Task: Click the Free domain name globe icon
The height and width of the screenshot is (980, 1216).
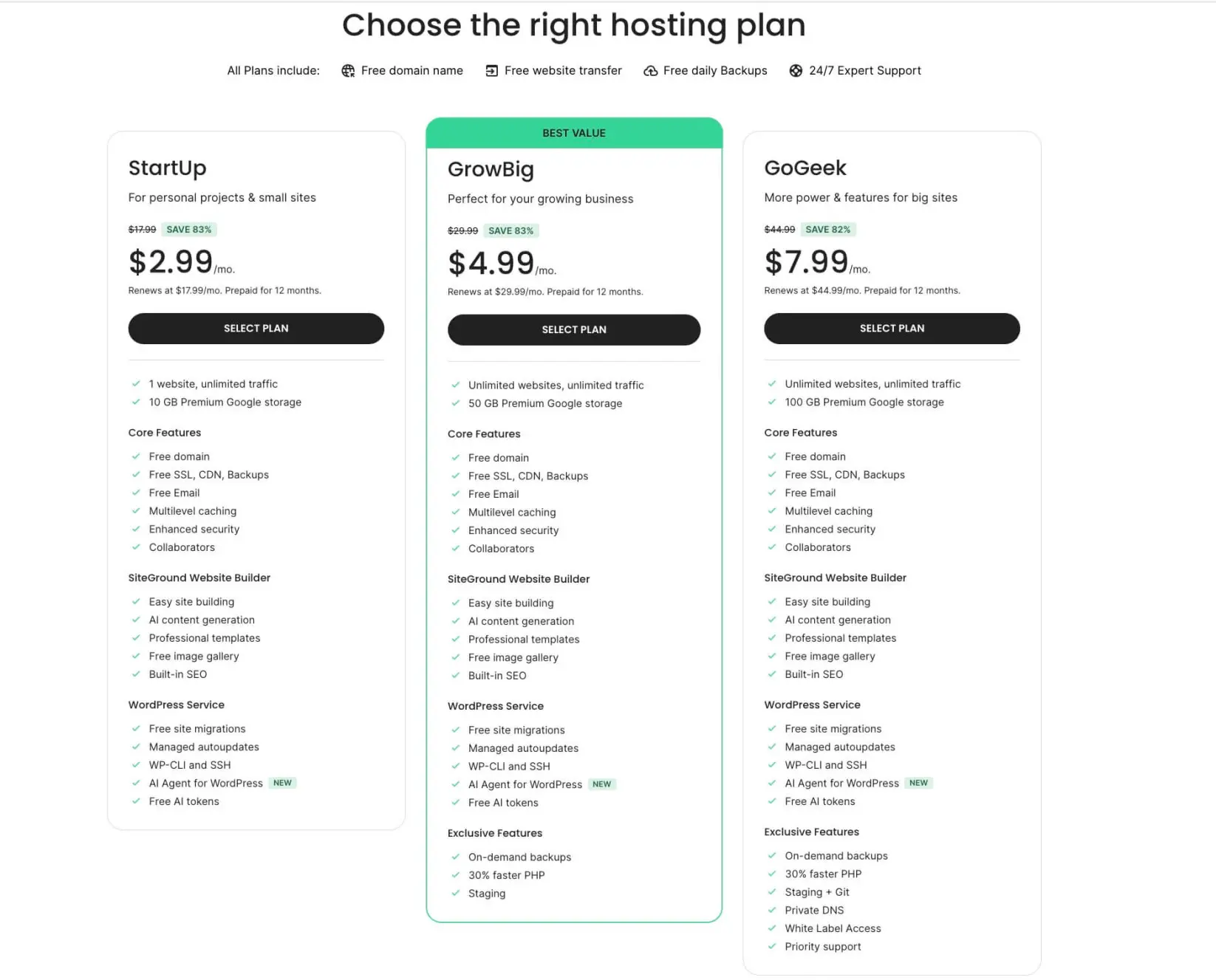Action: [x=347, y=70]
